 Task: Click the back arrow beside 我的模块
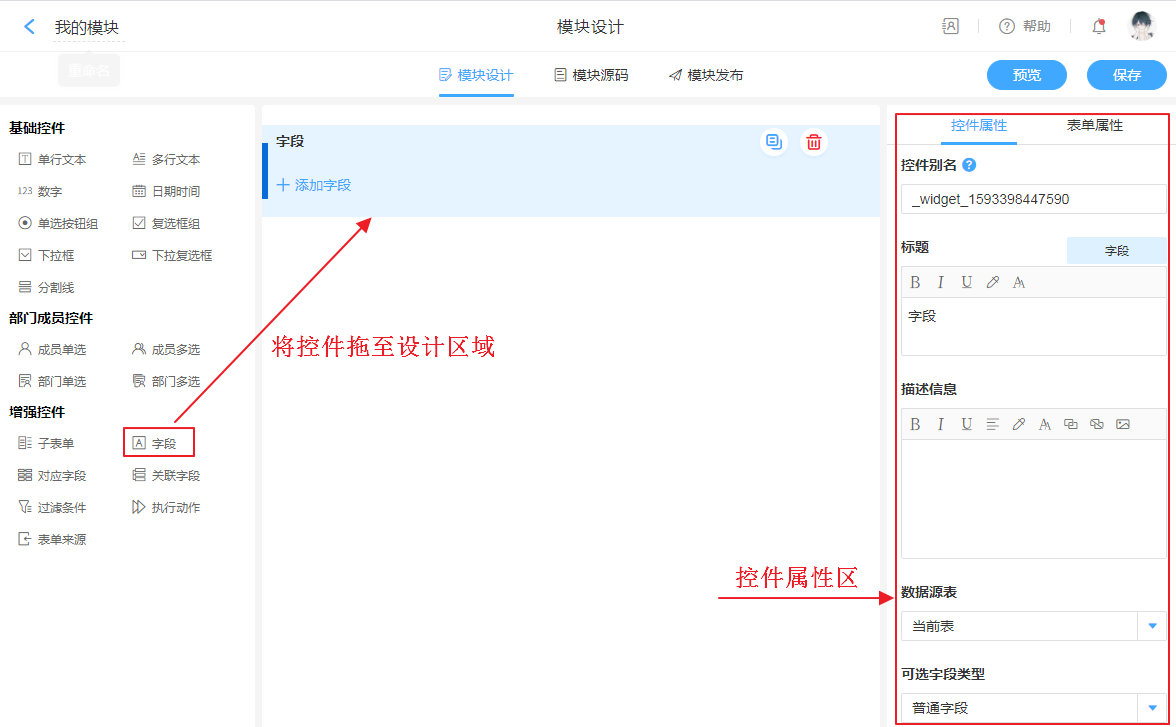(29, 27)
